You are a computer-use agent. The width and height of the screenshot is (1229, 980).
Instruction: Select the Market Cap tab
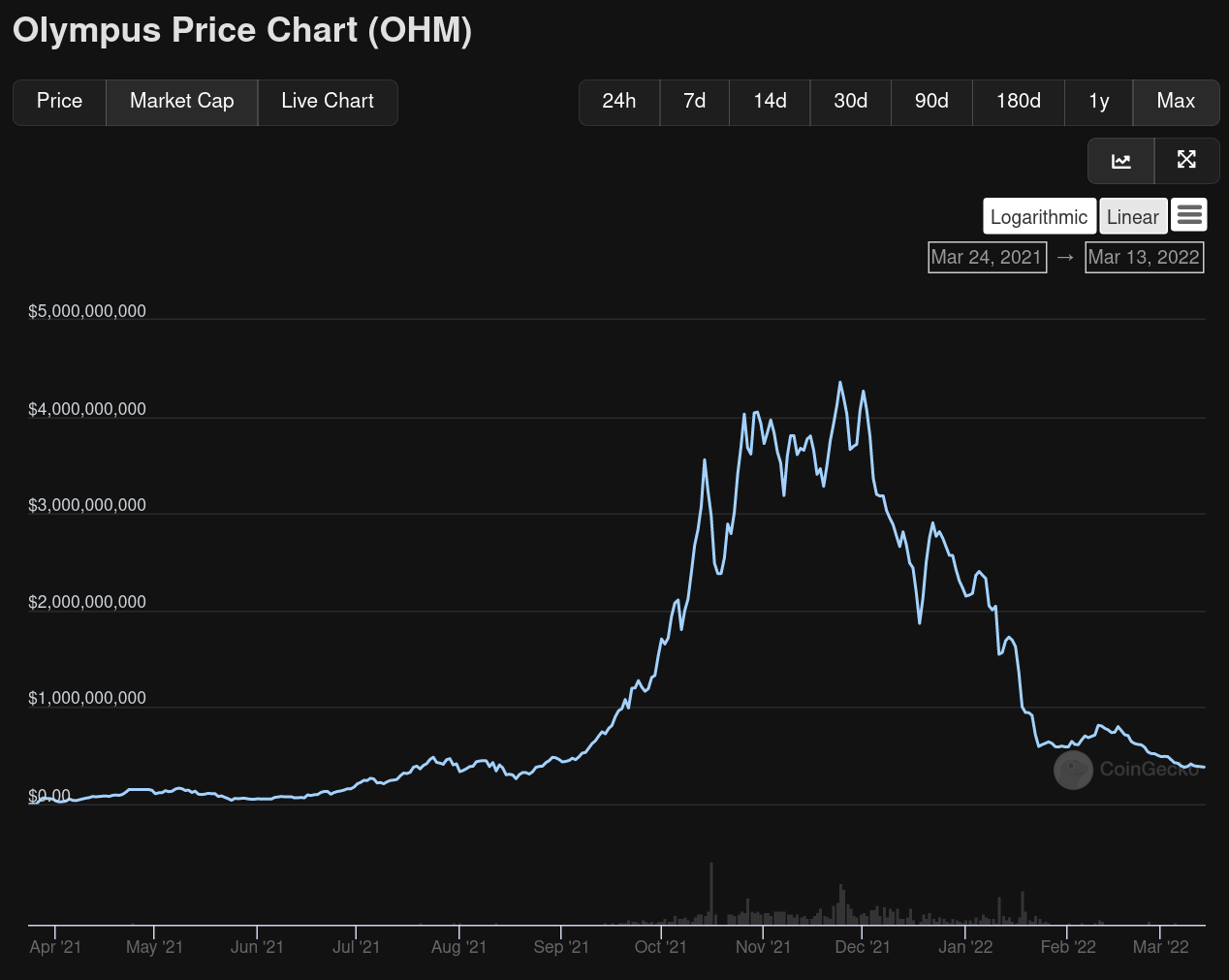(181, 102)
